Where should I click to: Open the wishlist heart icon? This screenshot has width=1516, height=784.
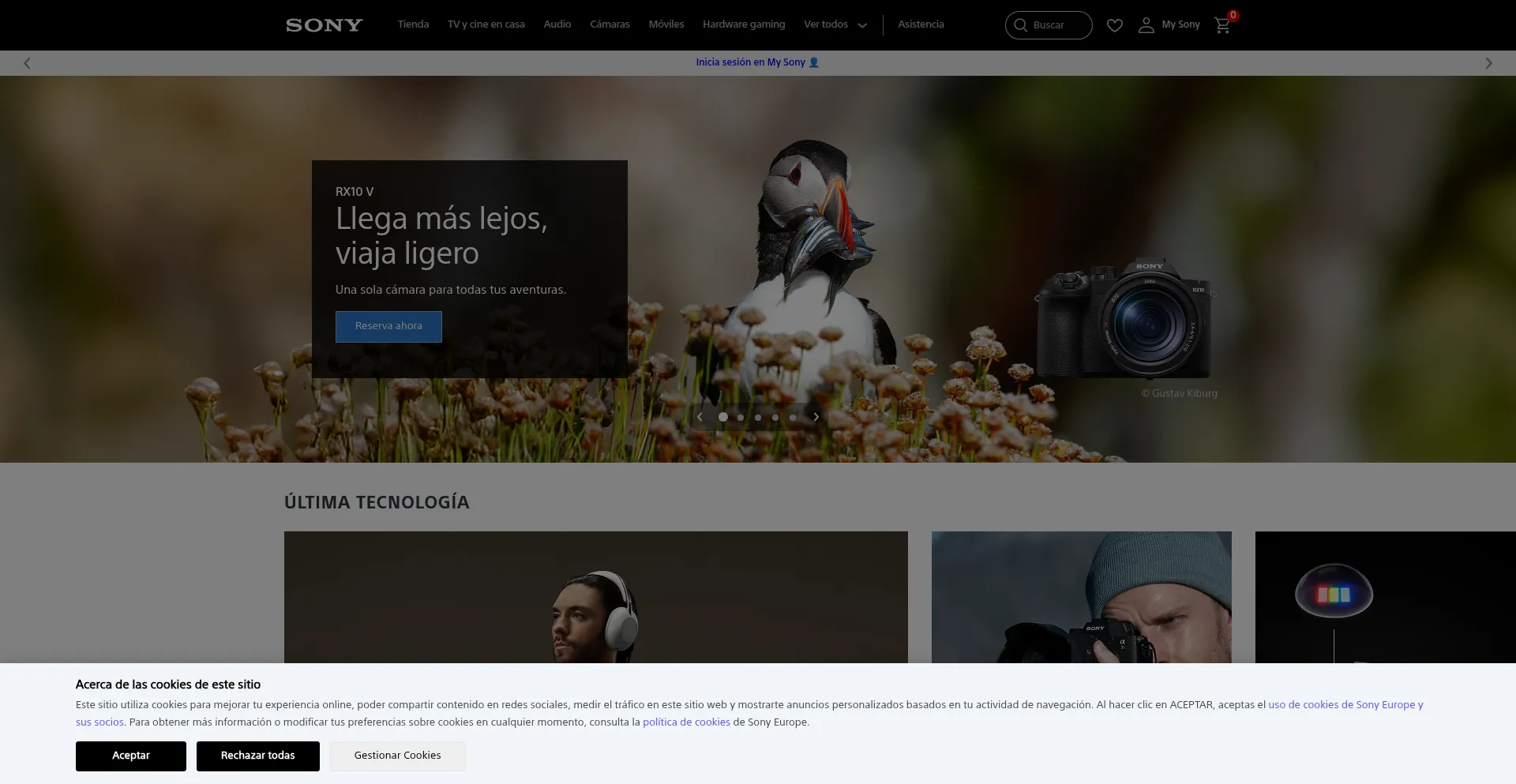[x=1114, y=25]
